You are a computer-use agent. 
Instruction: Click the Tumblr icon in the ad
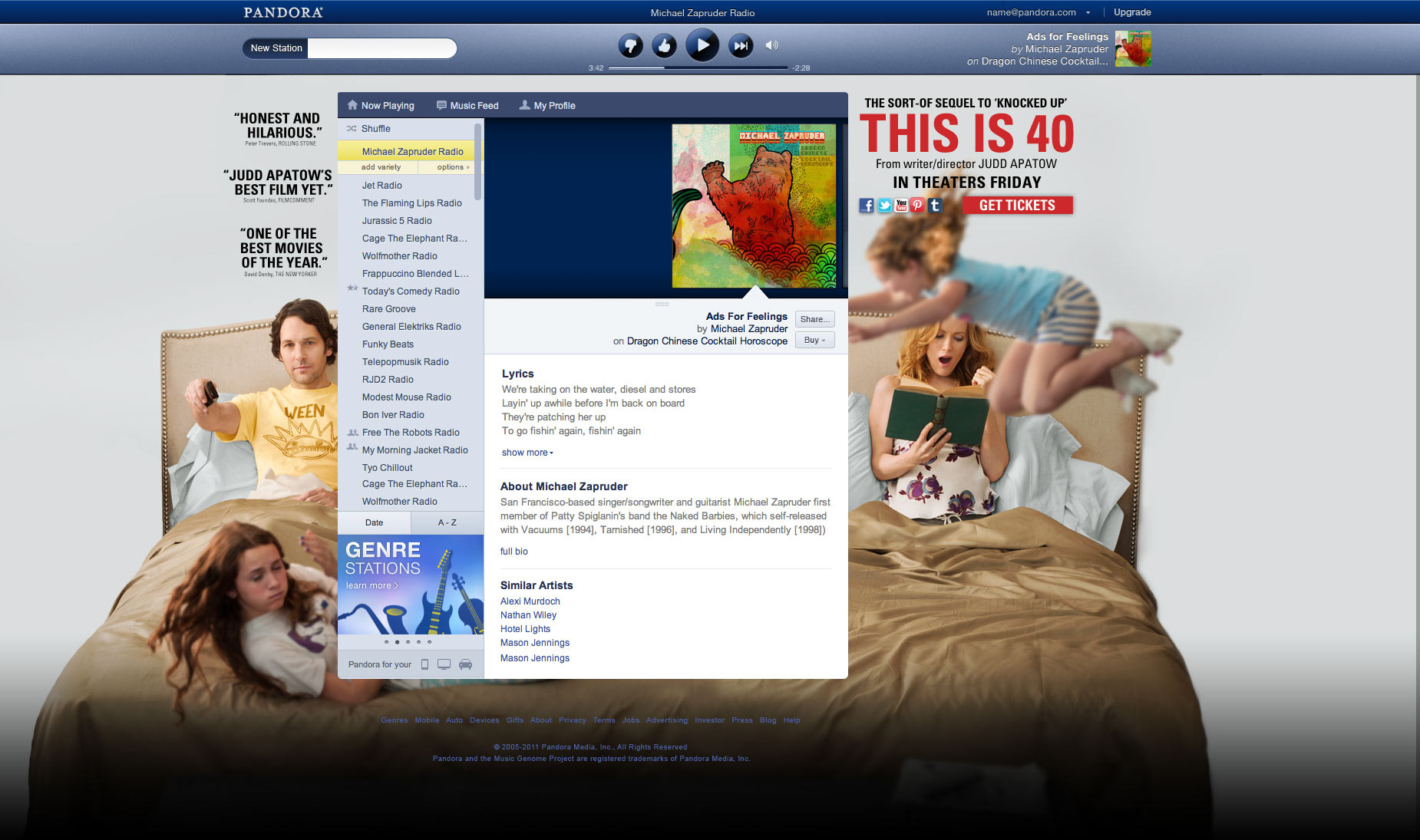click(934, 206)
